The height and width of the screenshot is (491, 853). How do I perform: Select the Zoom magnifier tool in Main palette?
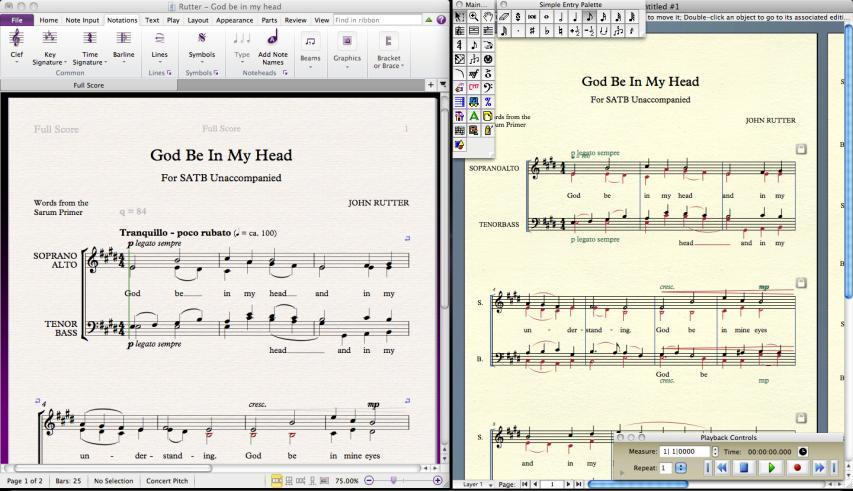[x=474, y=17]
